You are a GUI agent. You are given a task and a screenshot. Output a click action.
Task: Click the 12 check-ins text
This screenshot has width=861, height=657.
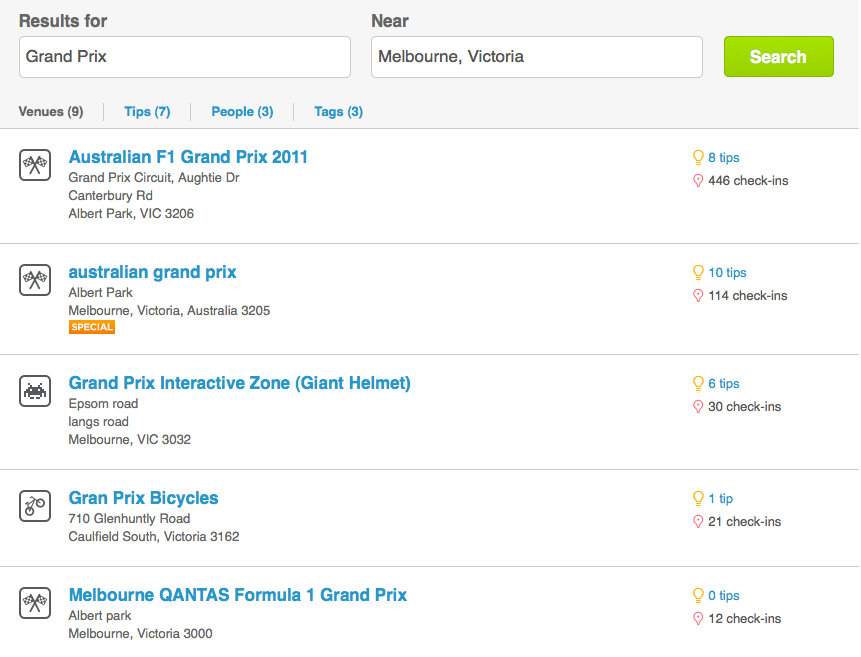(745, 619)
